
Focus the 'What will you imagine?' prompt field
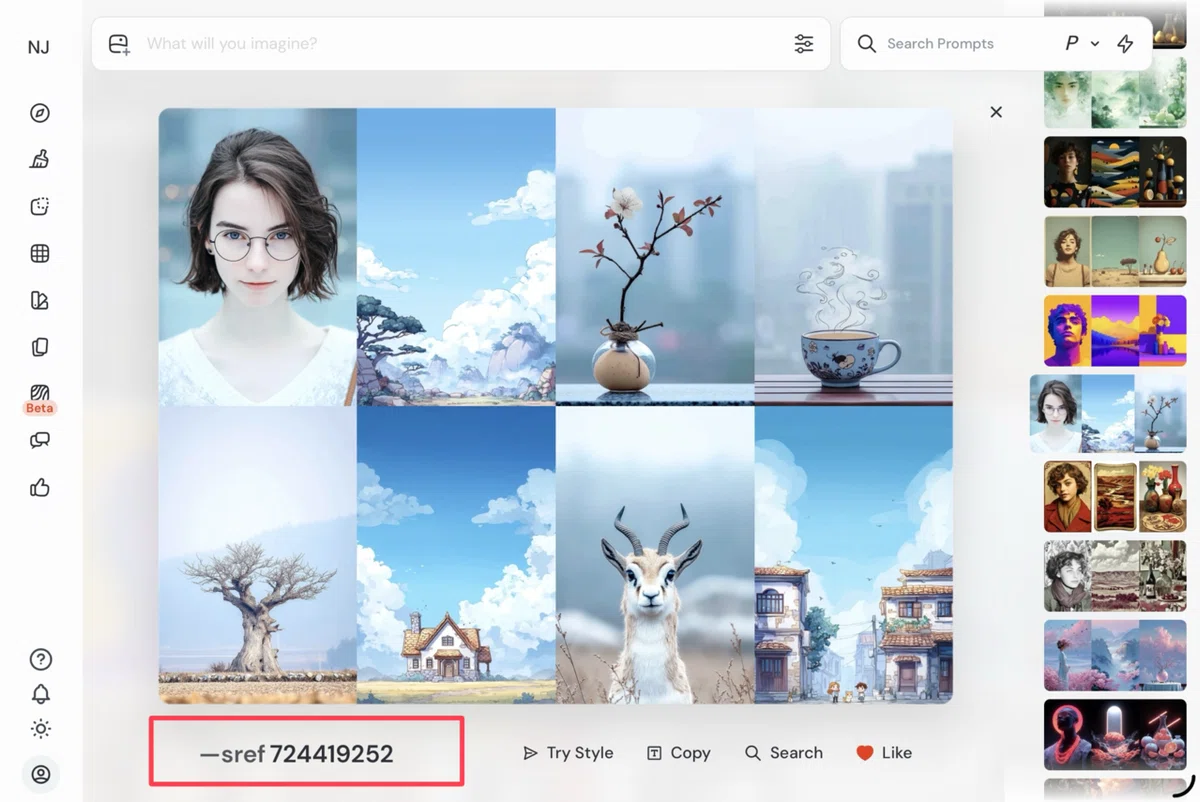click(460, 44)
